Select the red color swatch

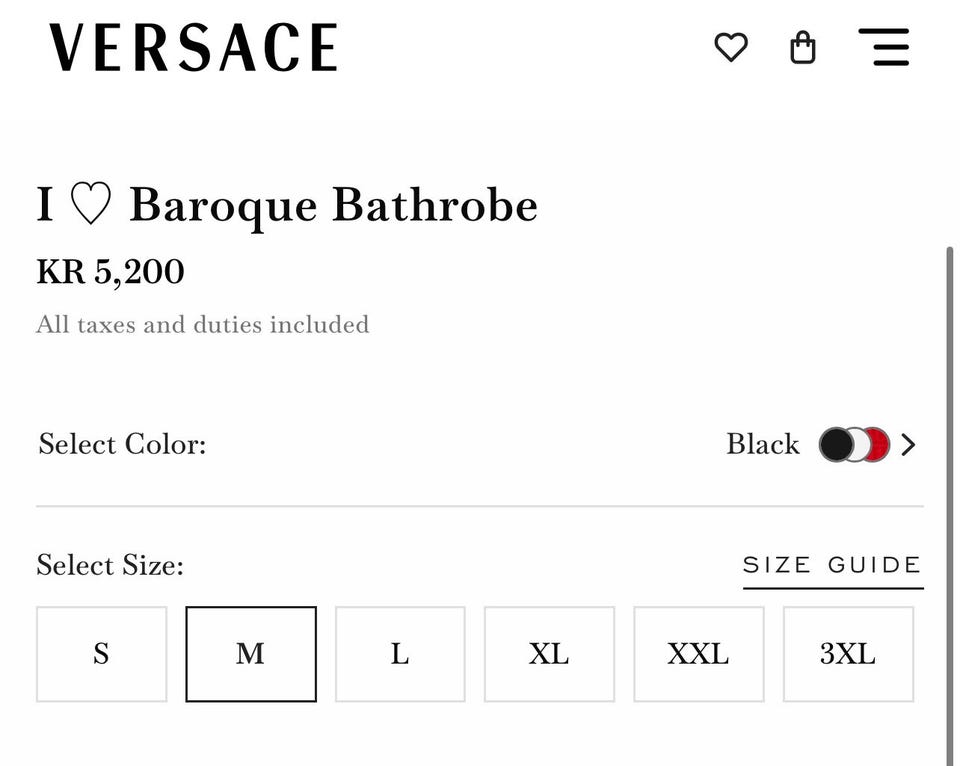[x=877, y=445]
